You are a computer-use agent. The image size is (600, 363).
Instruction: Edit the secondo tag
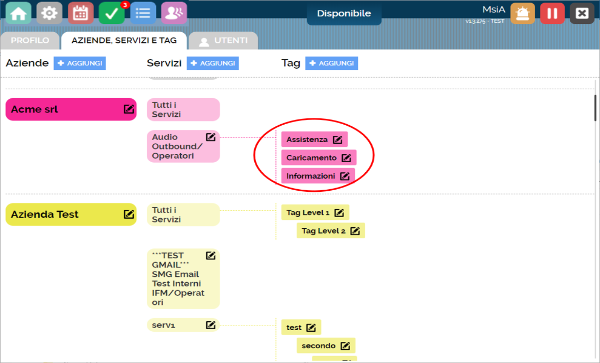345,346
